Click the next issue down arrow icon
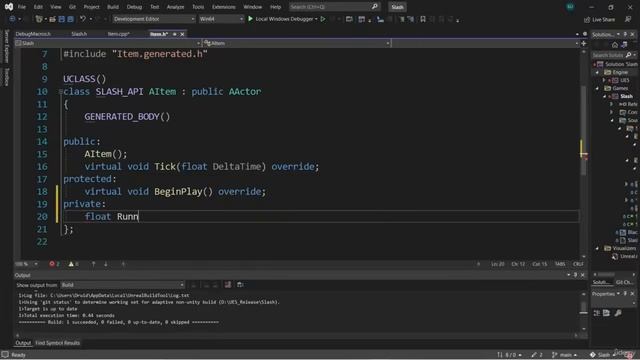 [x=106, y=264]
